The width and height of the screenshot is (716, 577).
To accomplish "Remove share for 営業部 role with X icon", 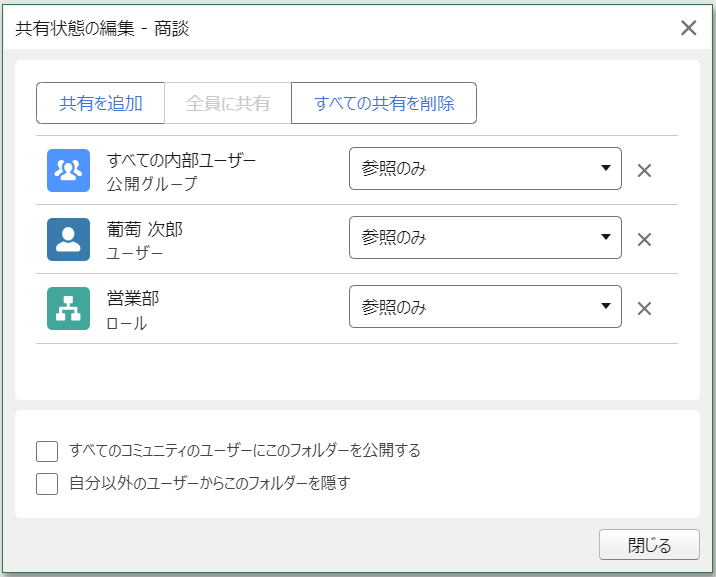I will pyautogui.click(x=644, y=309).
